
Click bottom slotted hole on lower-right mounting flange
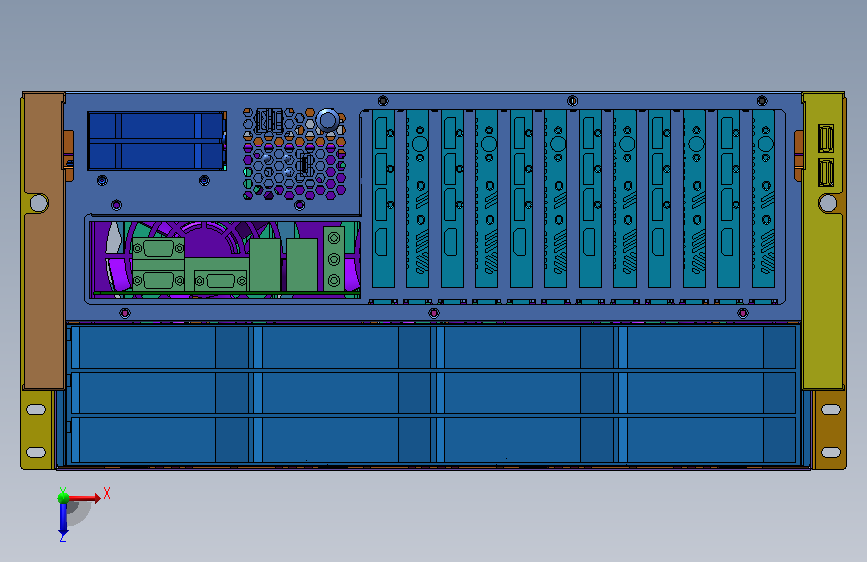[x=831, y=452]
